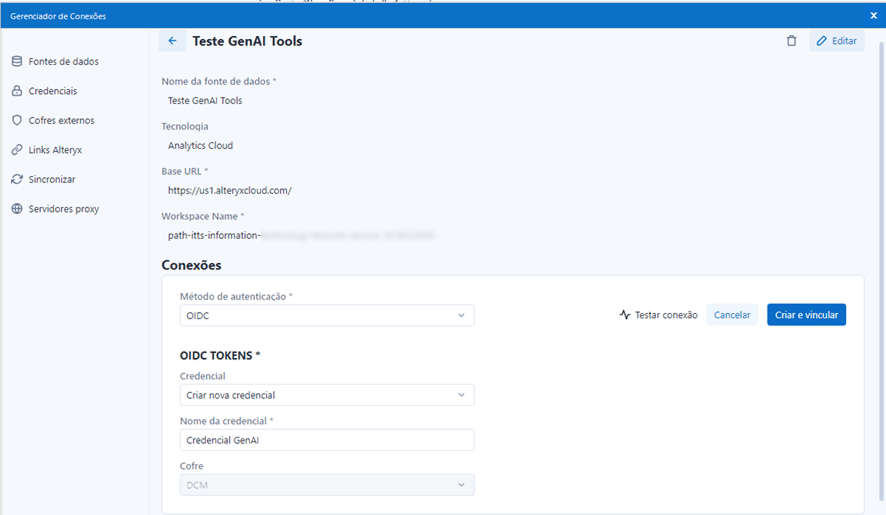Click the Cofres externos shield icon
Image resolution: width=886 pixels, height=515 pixels.
17,121
